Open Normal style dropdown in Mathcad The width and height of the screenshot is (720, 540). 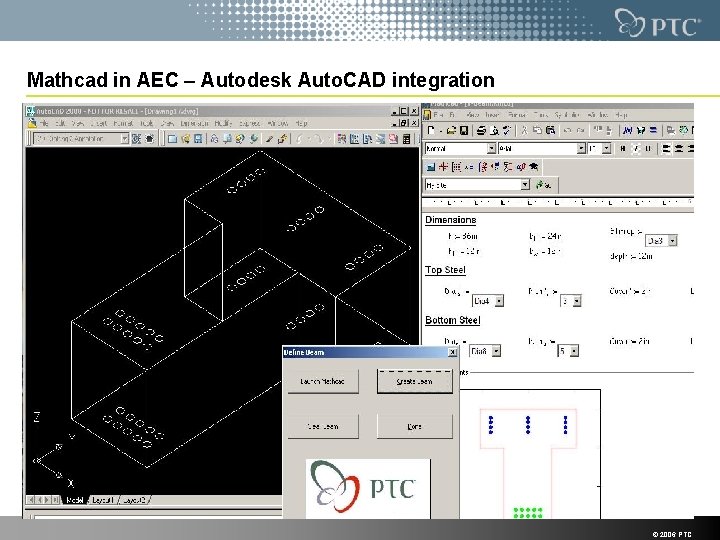point(491,148)
